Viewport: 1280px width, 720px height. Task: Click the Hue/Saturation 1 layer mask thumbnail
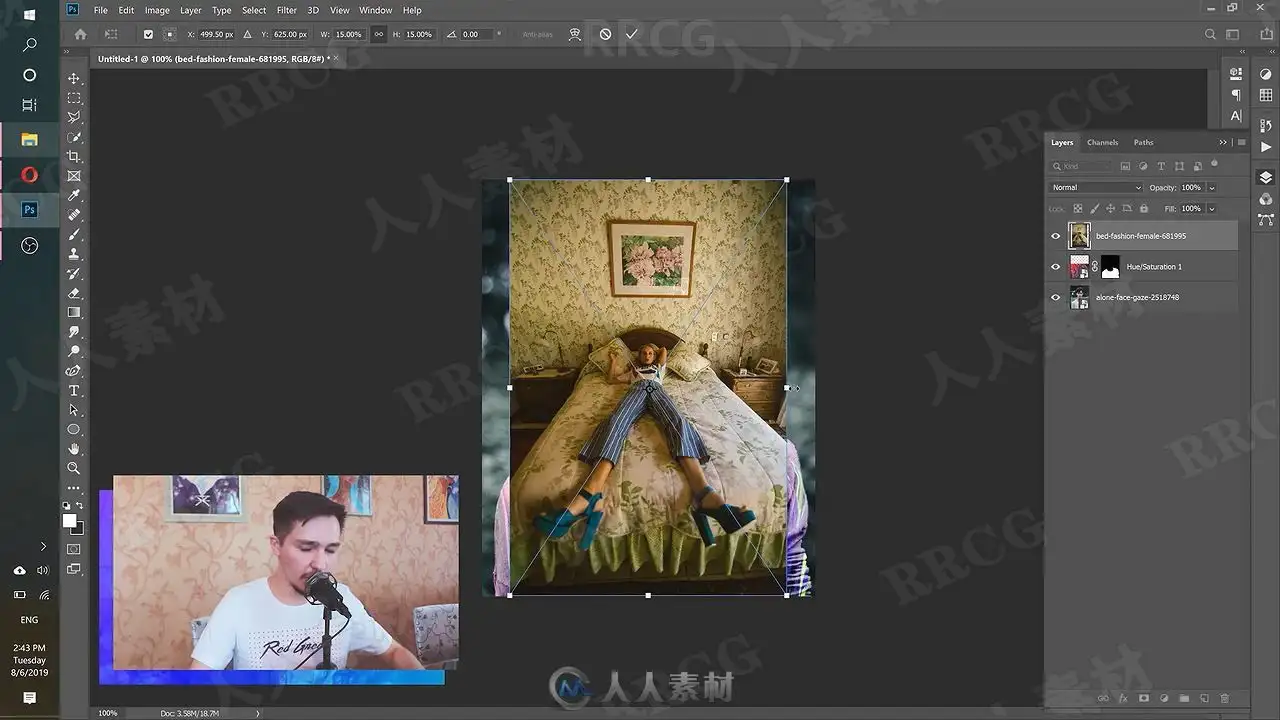pyautogui.click(x=1110, y=267)
